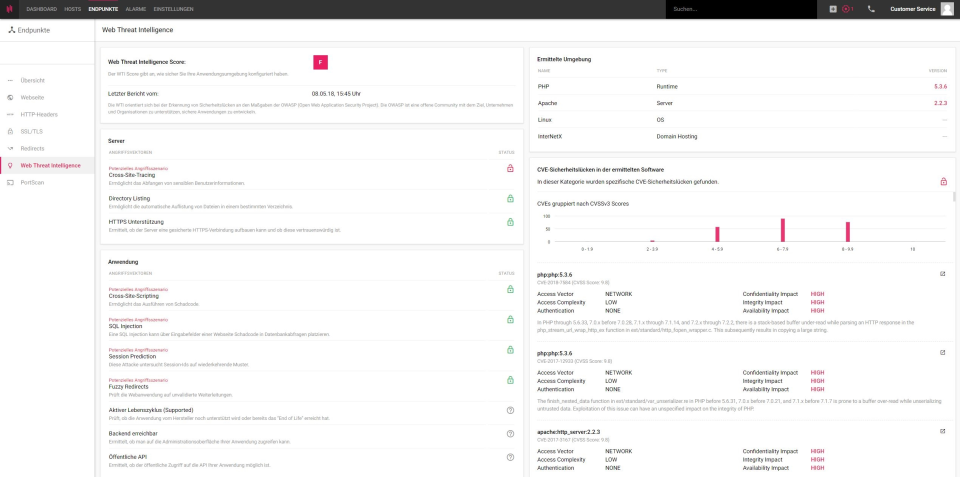Click the plus icon in the top bar

tap(833, 9)
